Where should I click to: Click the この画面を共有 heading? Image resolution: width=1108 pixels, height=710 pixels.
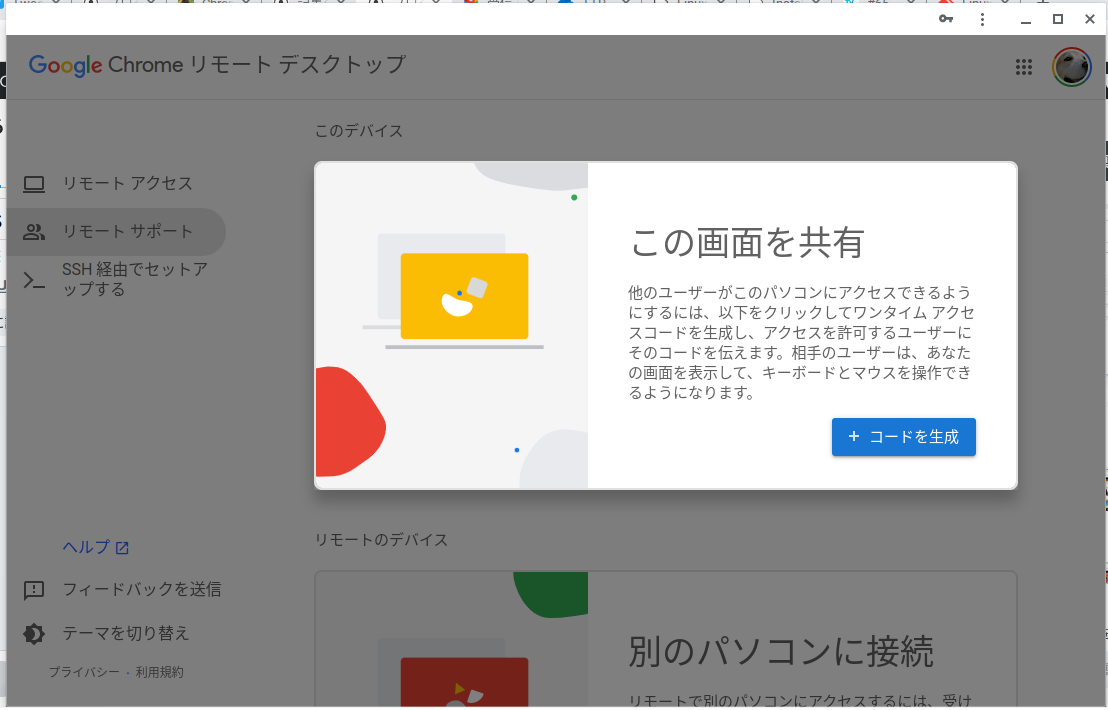pos(747,242)
